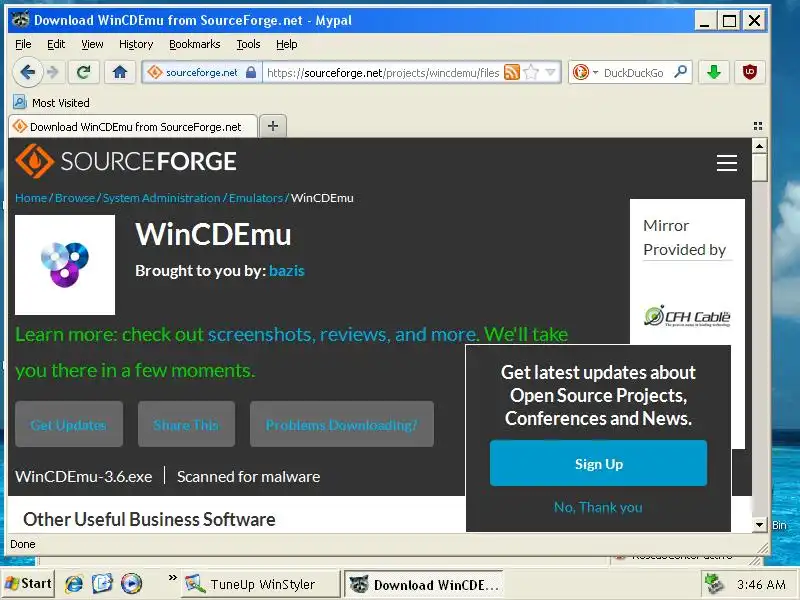Open the Tools menu
This screenshot has width=800, height=600.
pos(248,44)
